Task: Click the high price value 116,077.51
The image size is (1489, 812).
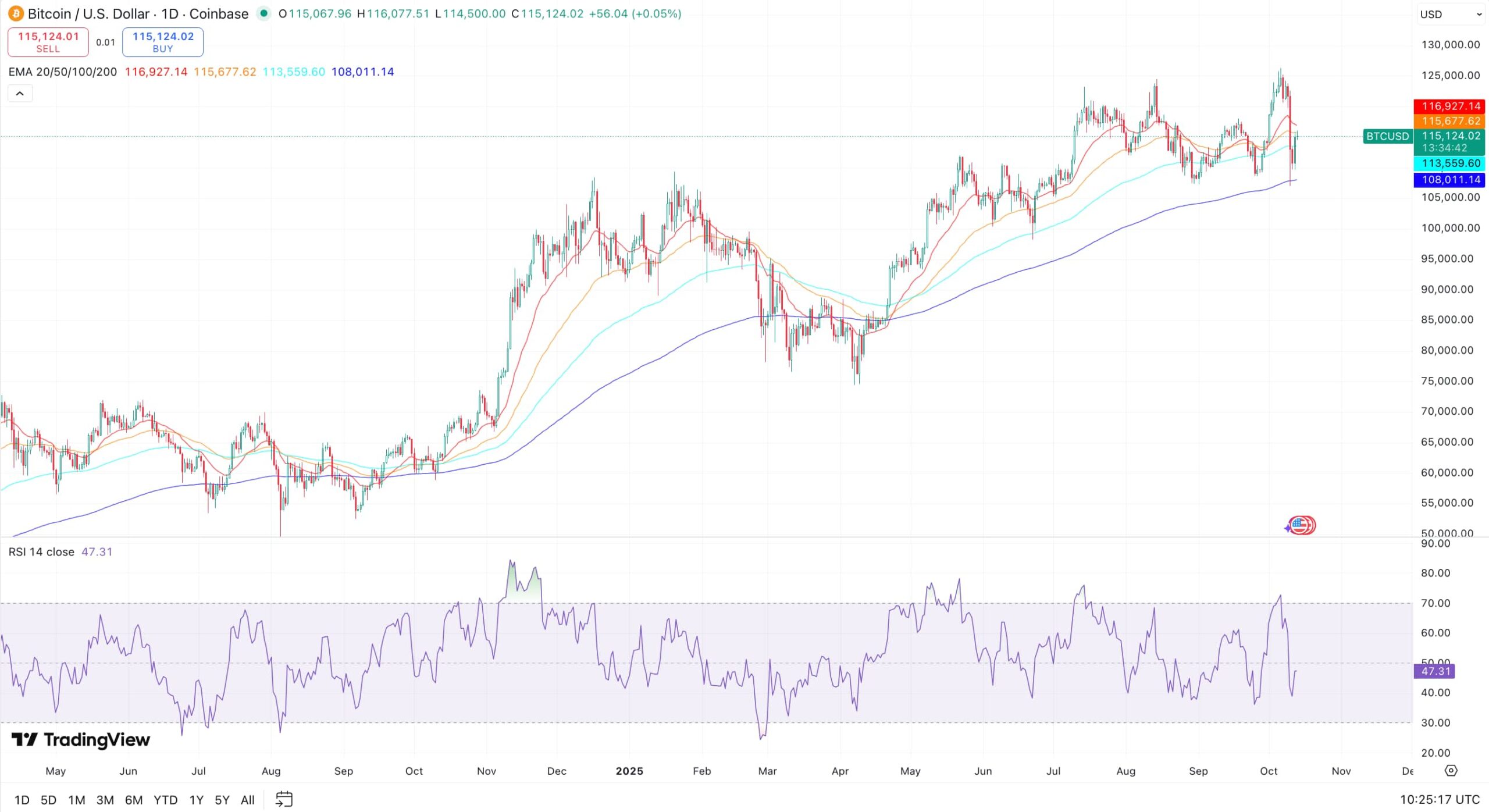Action: point(398,13)
